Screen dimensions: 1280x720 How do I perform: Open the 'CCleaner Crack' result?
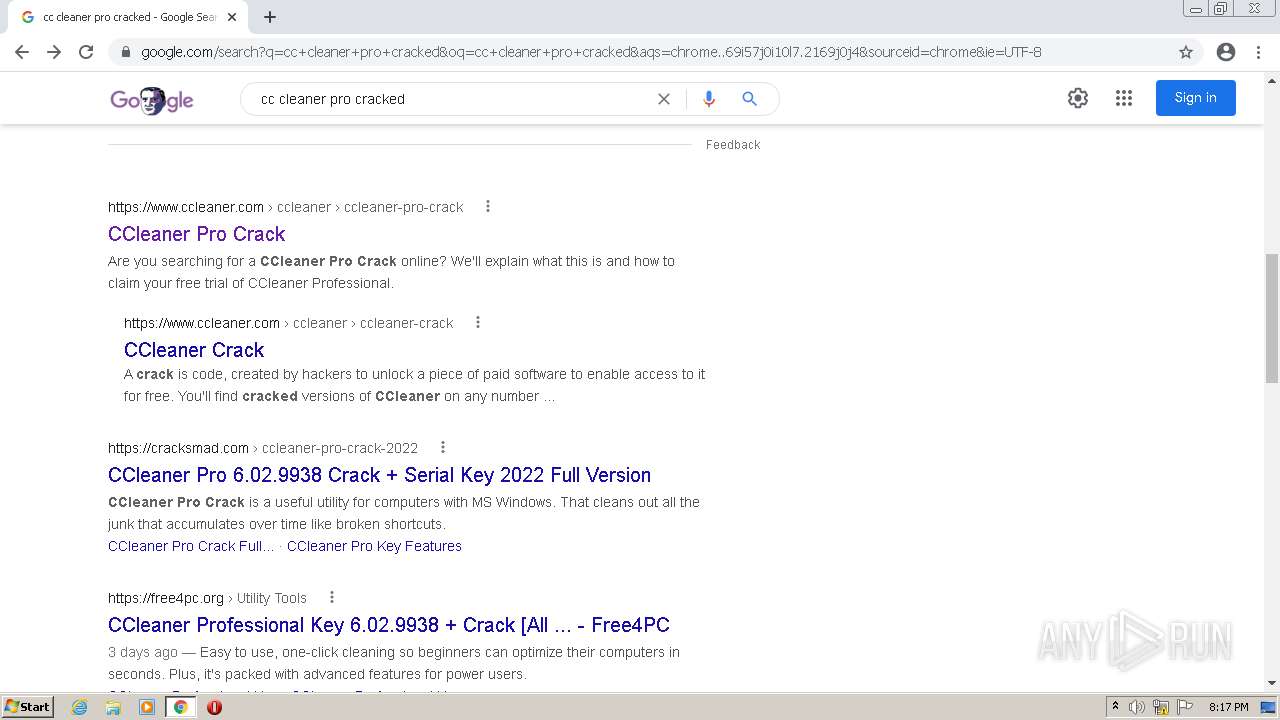(x=194, y=350)
